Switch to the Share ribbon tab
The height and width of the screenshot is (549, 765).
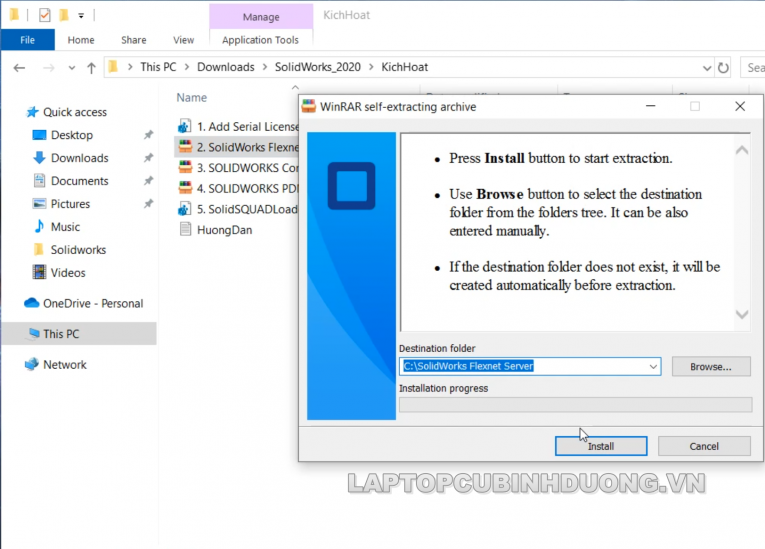134,40
